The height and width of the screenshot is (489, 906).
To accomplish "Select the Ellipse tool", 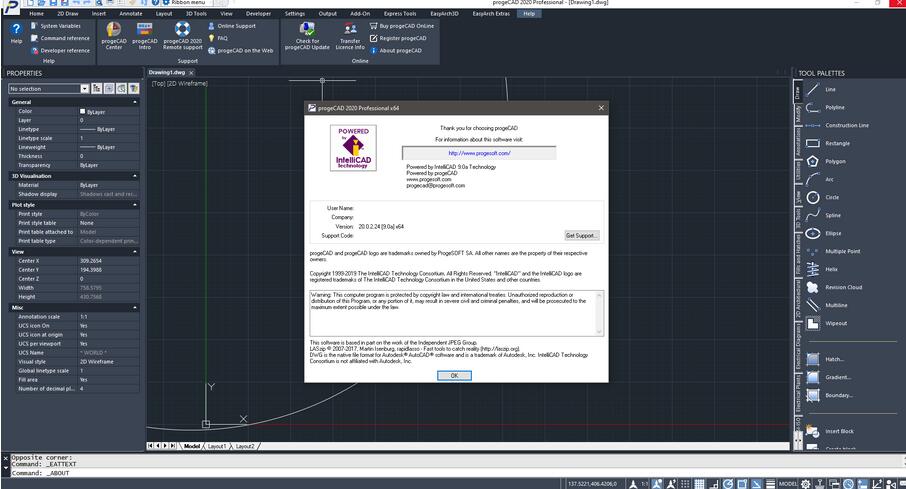I will (x=824, y=234).
